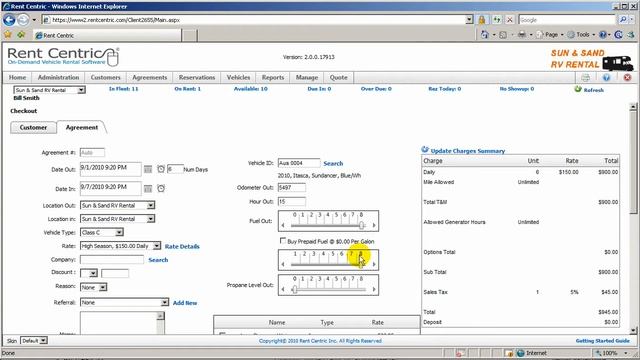Image resolution: width=640 pixels, height=360 pixels.
Task: Click the Rent Centric logo
Action: (x=63, y=57)
